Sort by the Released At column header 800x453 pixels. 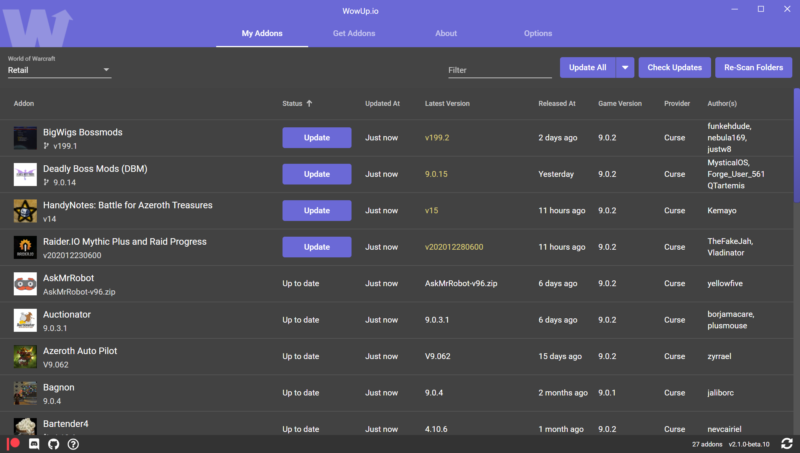point(557,104)
